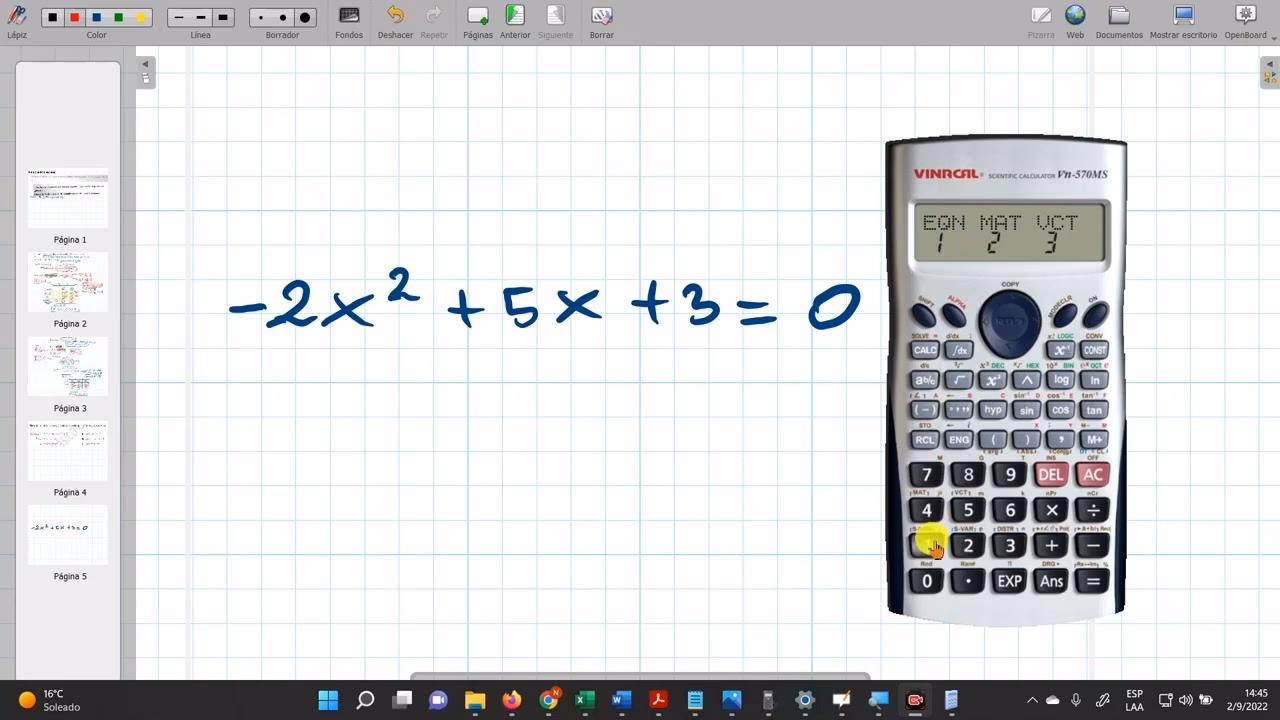Switch to Pizarra board mode
Screen dimensions: 1280x720
pyautogui.click(x=1040, y=17)
